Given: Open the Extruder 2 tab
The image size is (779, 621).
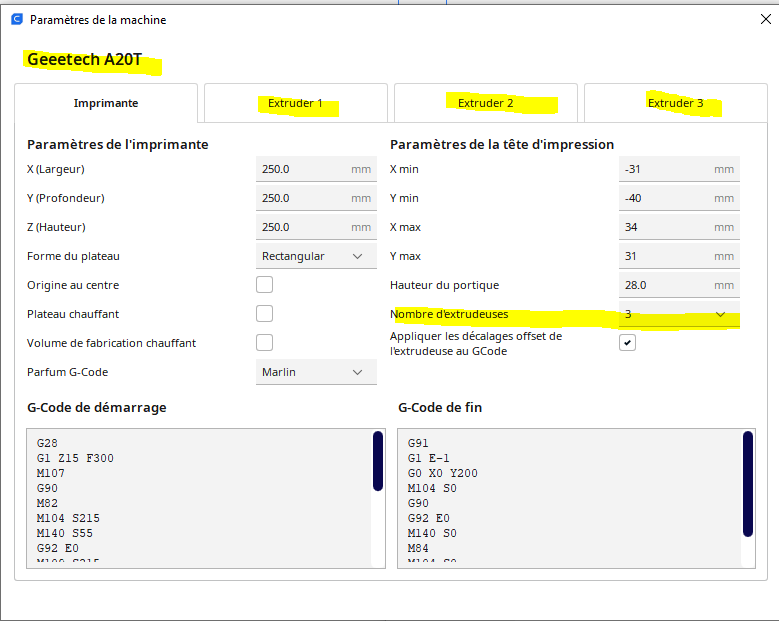Looking at the screenshot, I should pos(485,103).
